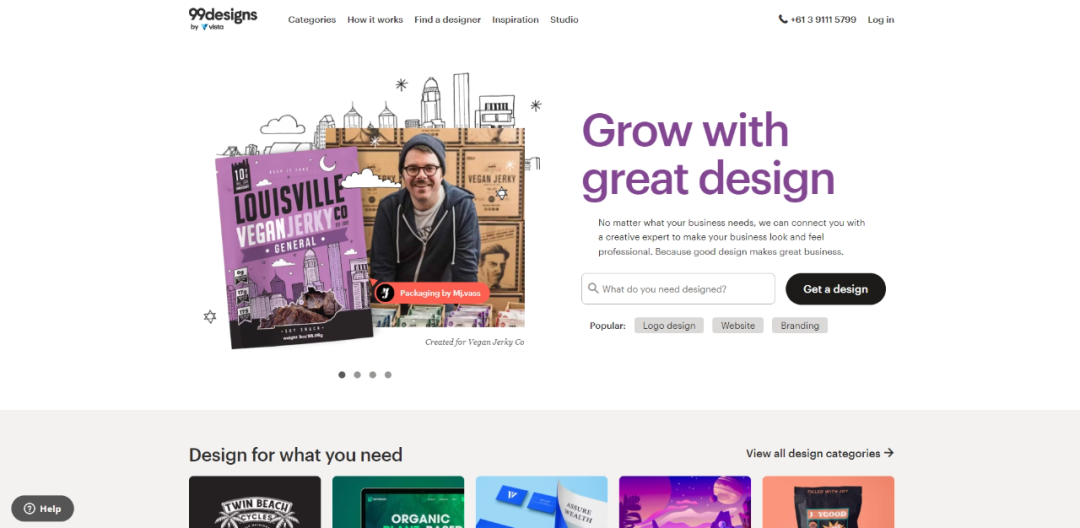This screenshot has width=1080, height=528.
Task: Click the search magnifier icon in field
Action: point(593,288)
